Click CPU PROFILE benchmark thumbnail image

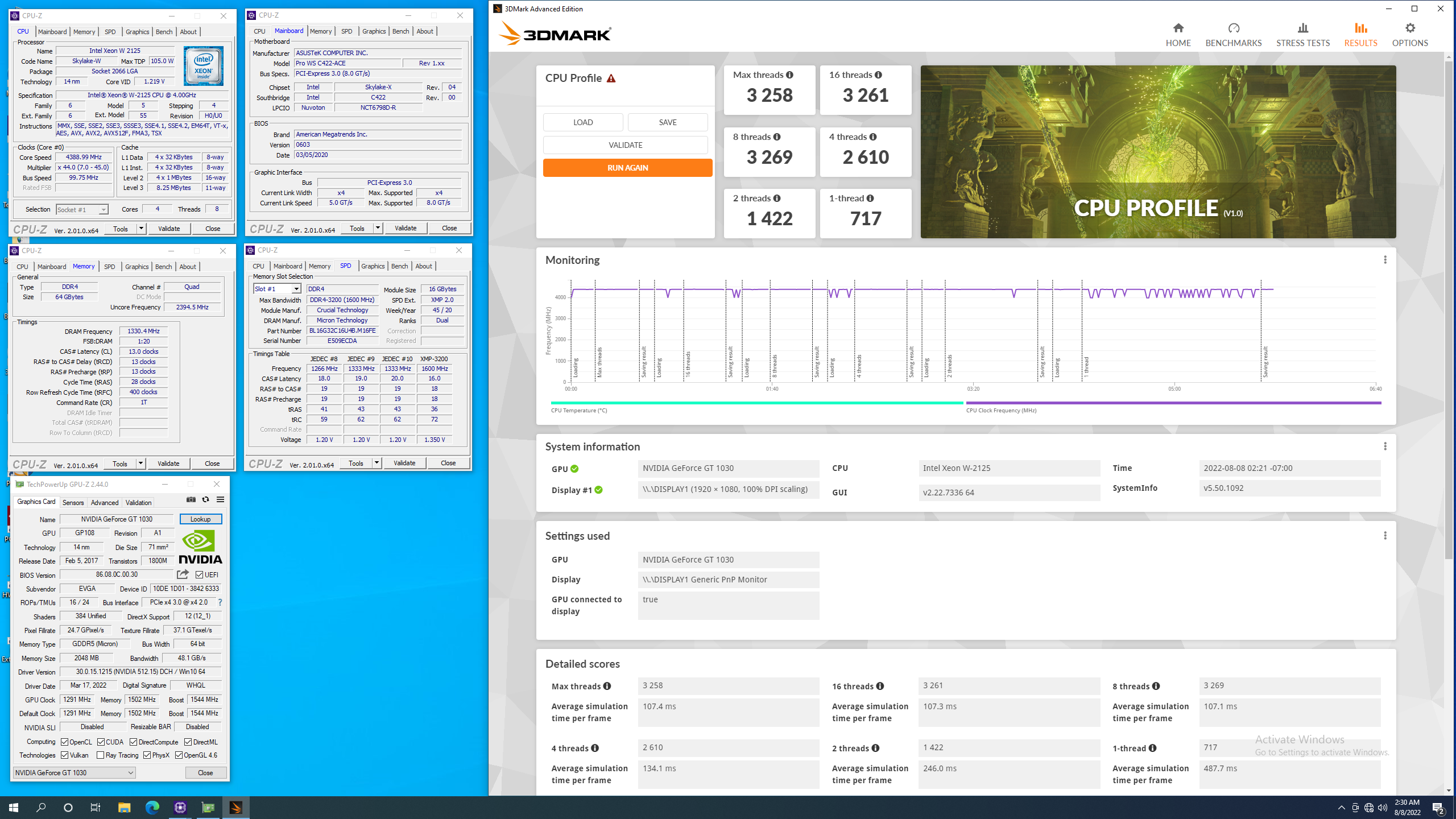(x=1158, y=152)
